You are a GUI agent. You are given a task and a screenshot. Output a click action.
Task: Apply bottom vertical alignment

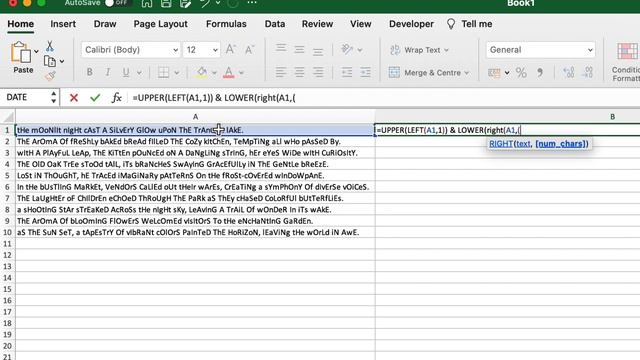point(318,51)
